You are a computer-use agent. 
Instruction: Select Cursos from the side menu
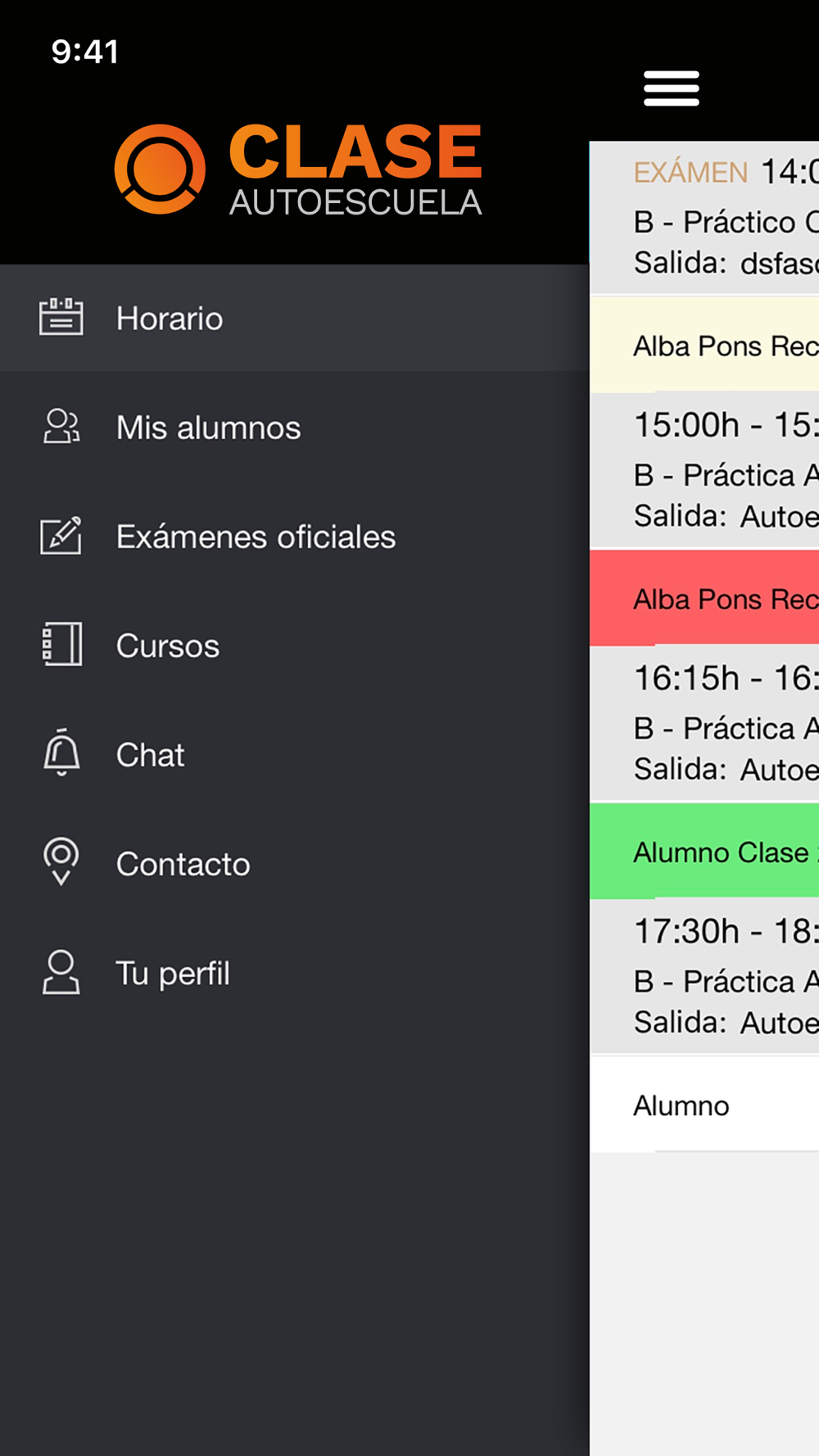click(295, 644)
